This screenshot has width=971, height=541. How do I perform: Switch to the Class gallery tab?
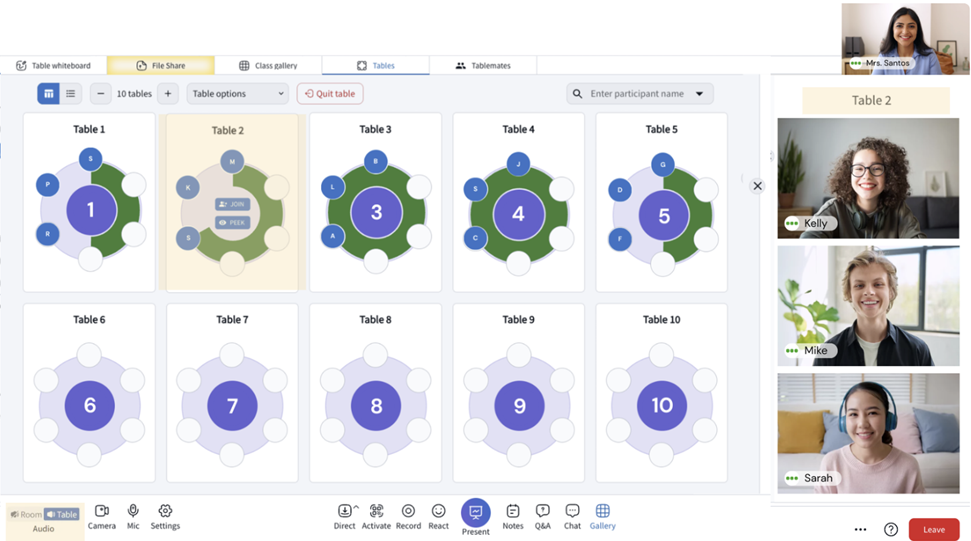pos(268,65)
